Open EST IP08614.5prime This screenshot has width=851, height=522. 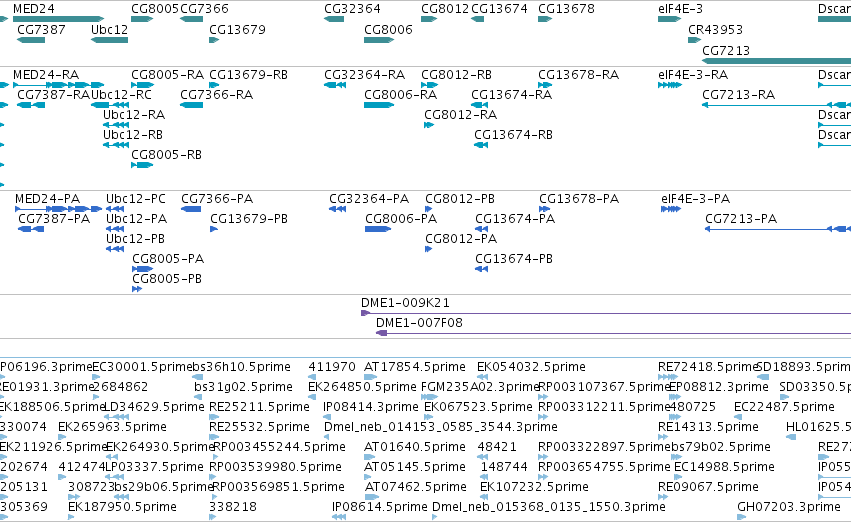click(x=380, y=507)
